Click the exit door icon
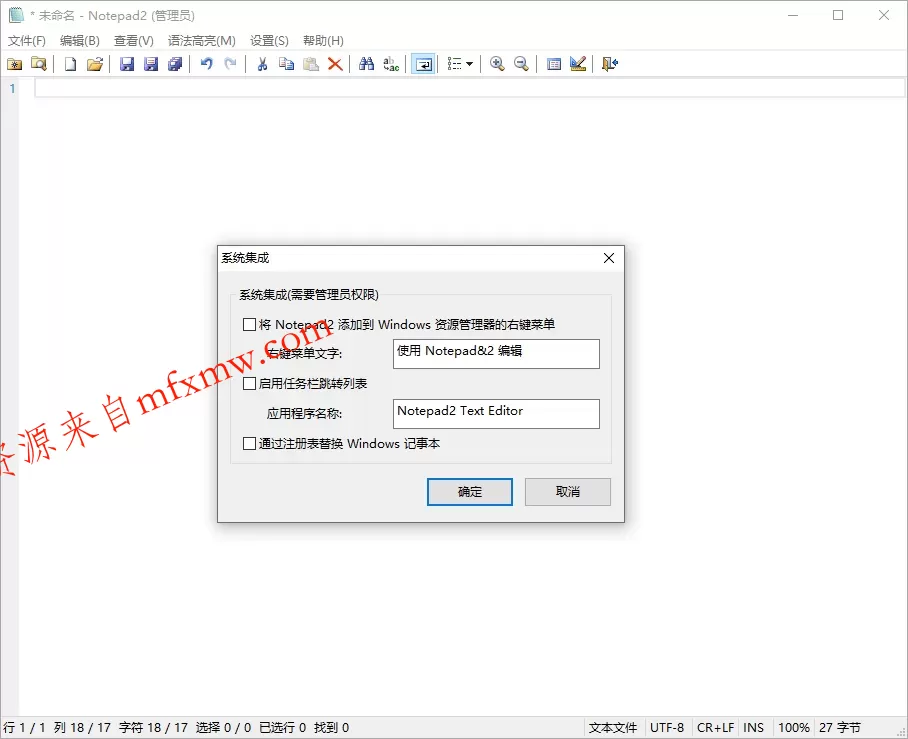This screenshot has height=739, width=908. tap(610, 64)
